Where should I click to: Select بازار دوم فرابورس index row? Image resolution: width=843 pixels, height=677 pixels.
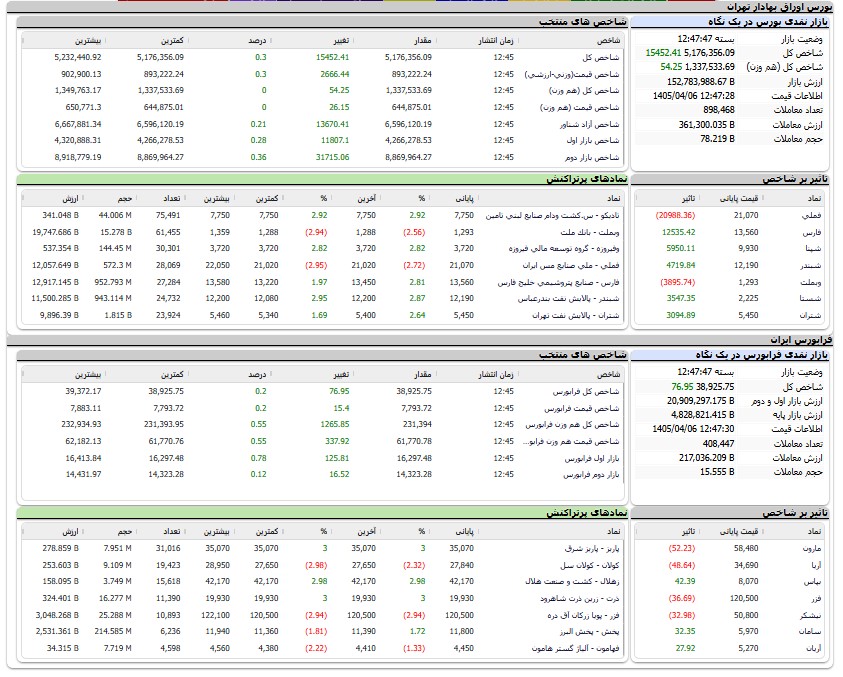pos(323,475)
